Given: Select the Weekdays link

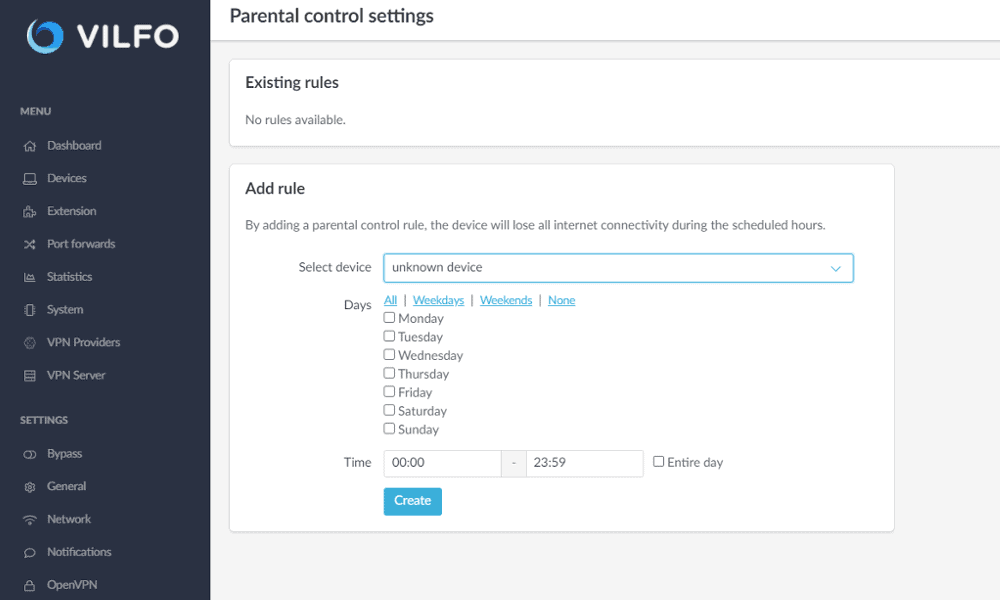Looking at the screenshot, I should 438,300.
